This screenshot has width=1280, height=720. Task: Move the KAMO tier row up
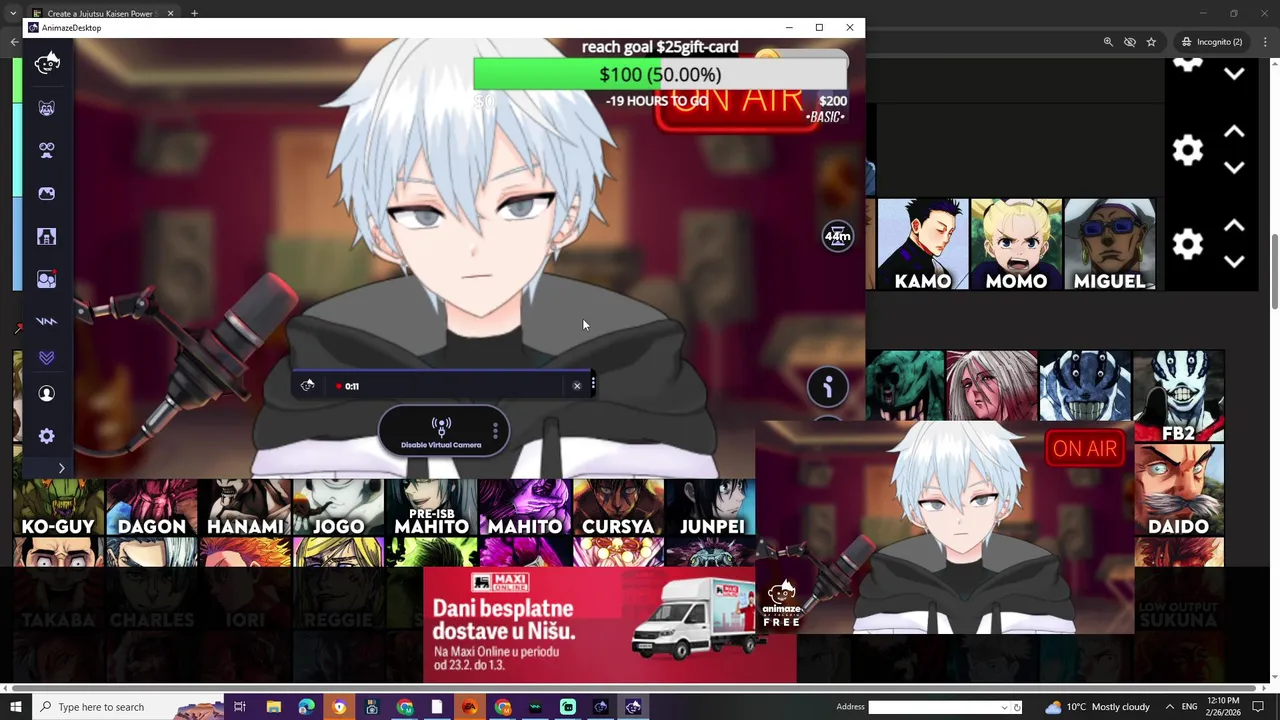coord(1234,227)
